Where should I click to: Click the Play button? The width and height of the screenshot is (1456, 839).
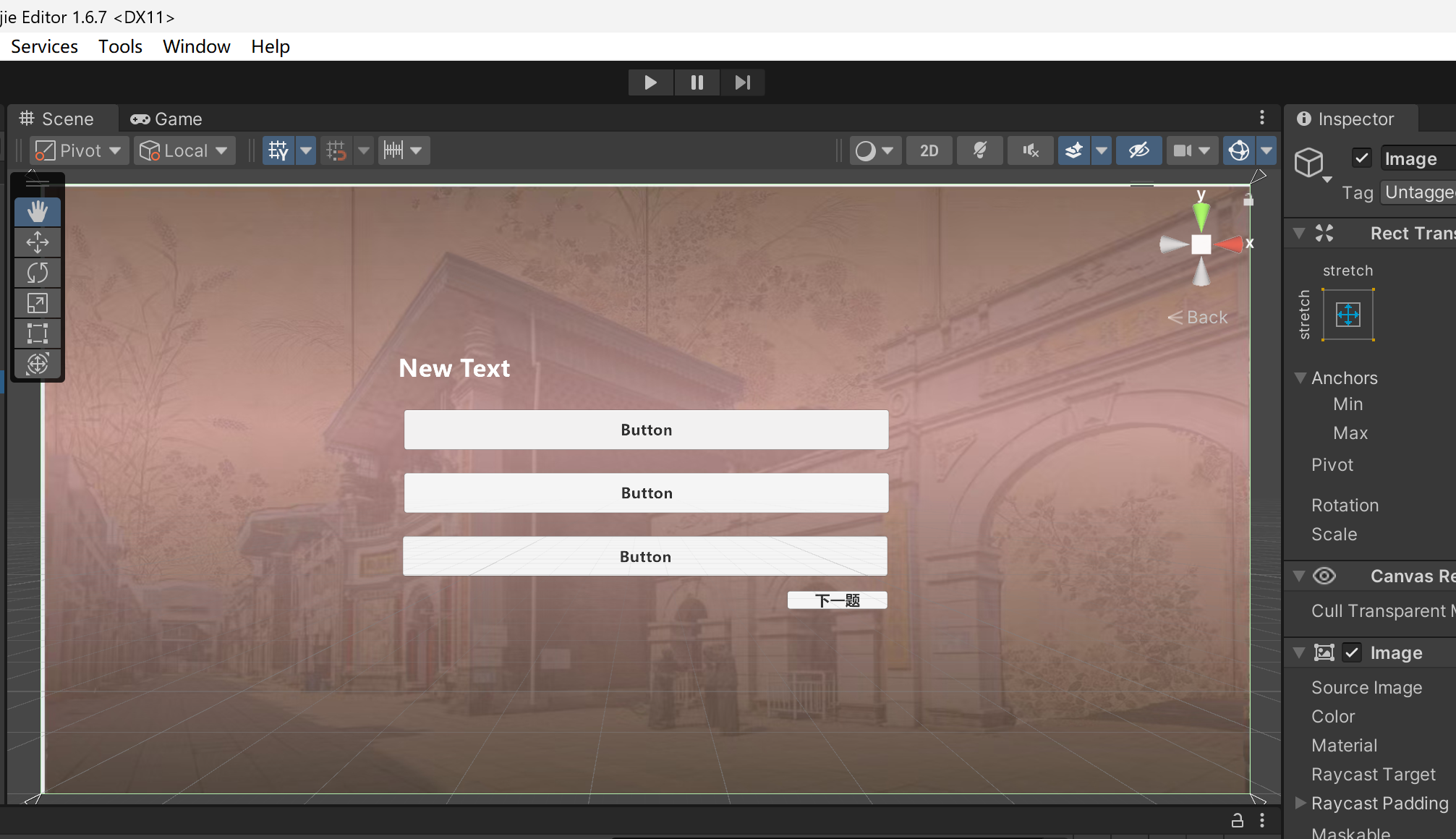click(x=650, y=82)
